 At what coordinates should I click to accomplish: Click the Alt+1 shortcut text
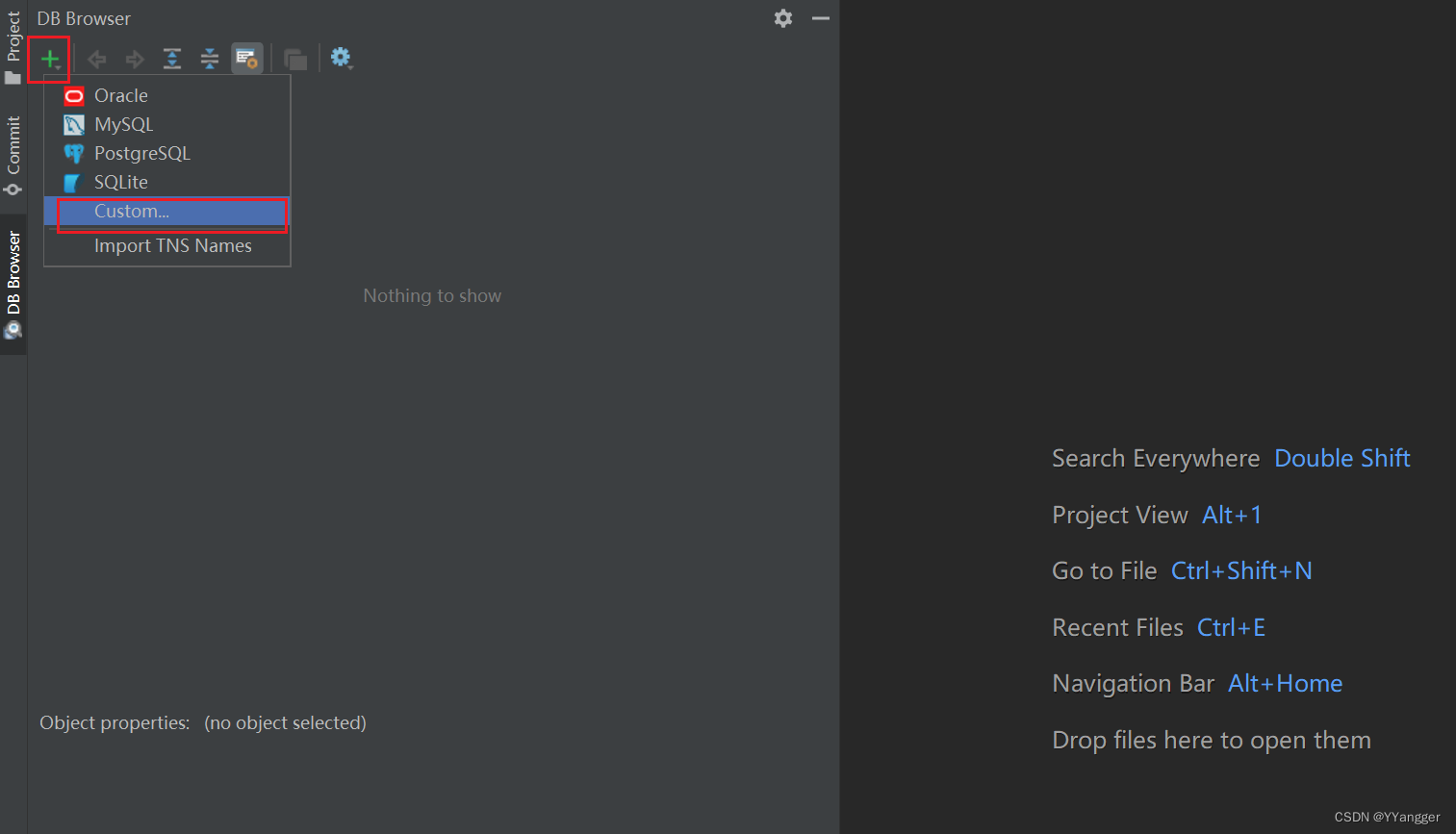click(1232, 515)
